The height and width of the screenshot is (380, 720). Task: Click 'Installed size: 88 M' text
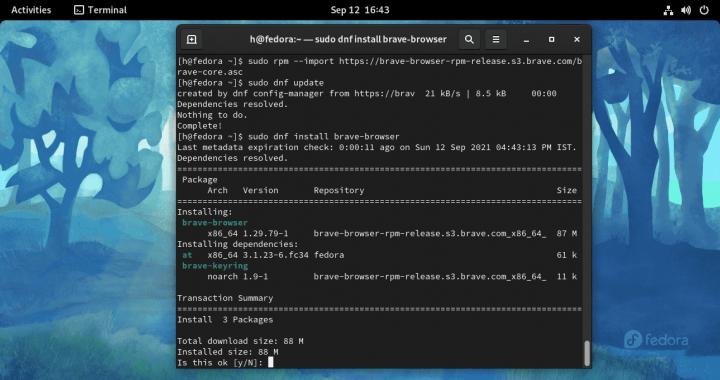228,352
